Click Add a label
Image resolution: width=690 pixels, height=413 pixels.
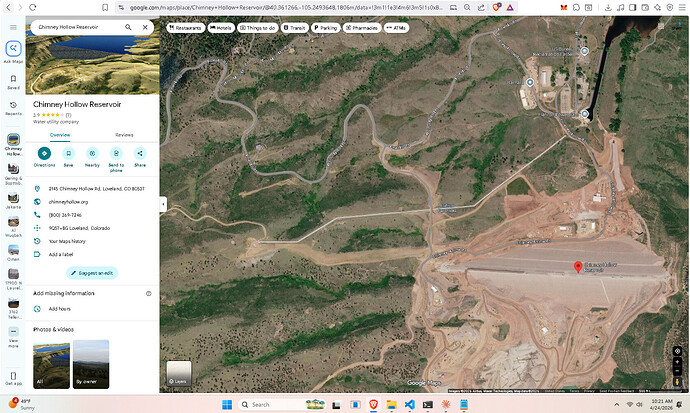(x=61, y=255)
